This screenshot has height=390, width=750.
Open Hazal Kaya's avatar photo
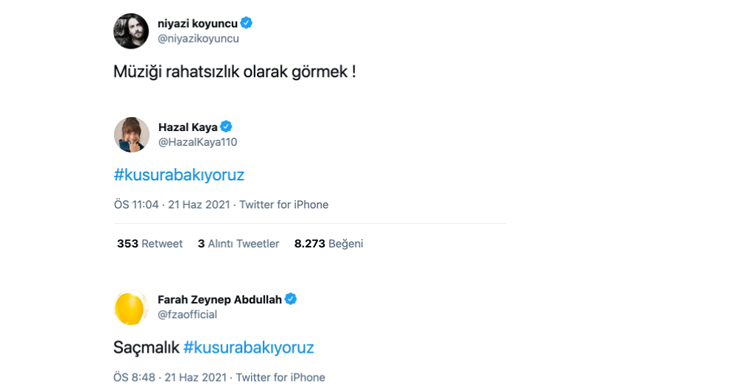pyautogui.click(x=132, y=135)
